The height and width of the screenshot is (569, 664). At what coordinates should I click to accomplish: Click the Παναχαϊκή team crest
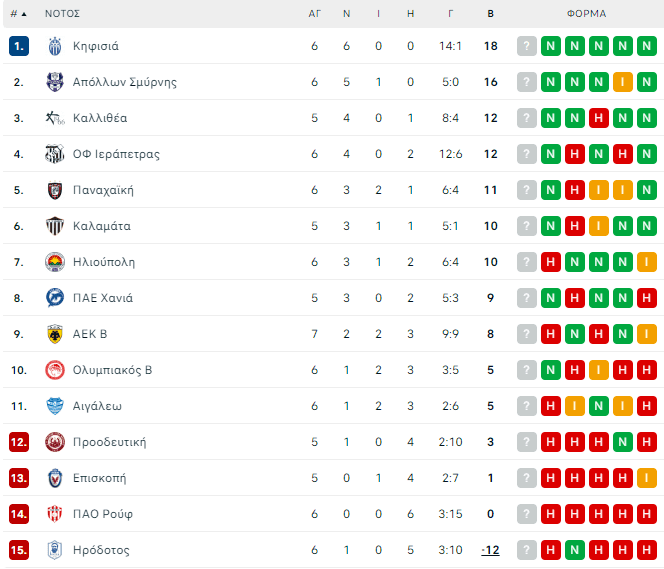(55, 190)
